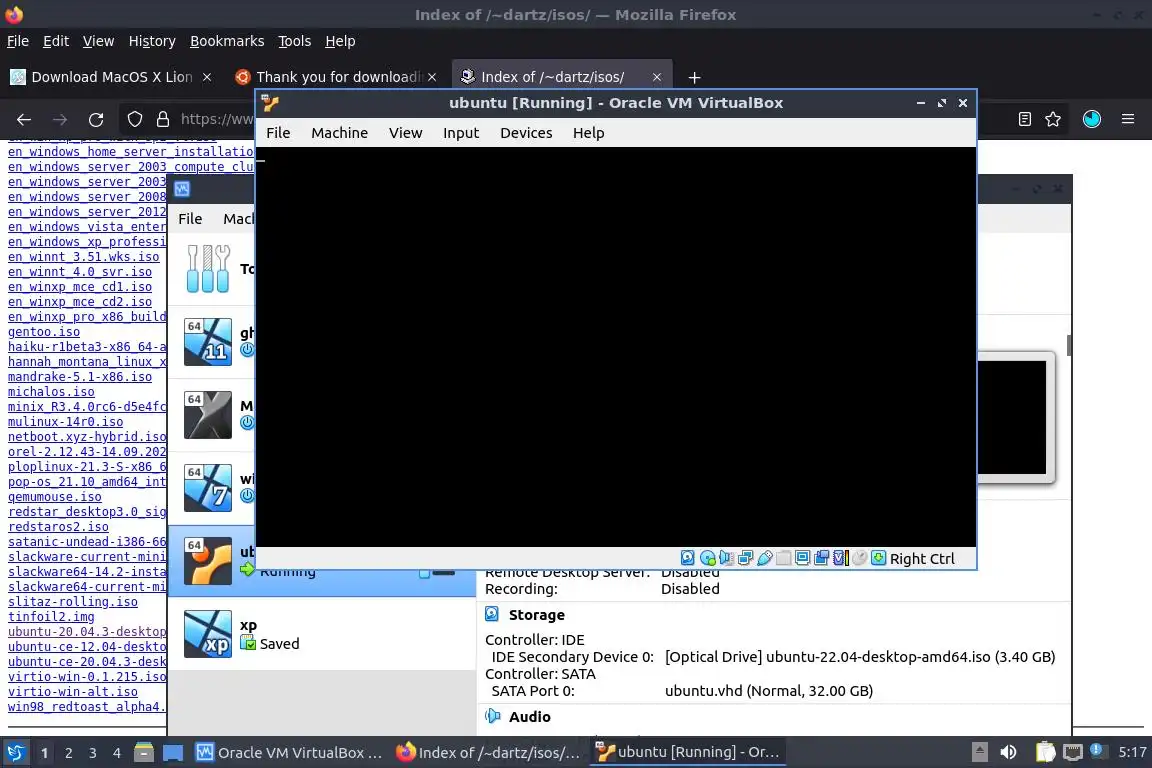Screen dimensions: 1152x768
Task: Switch to workspace 2 in taskbar
Action: pyautogui.click(x=68, y=753)
